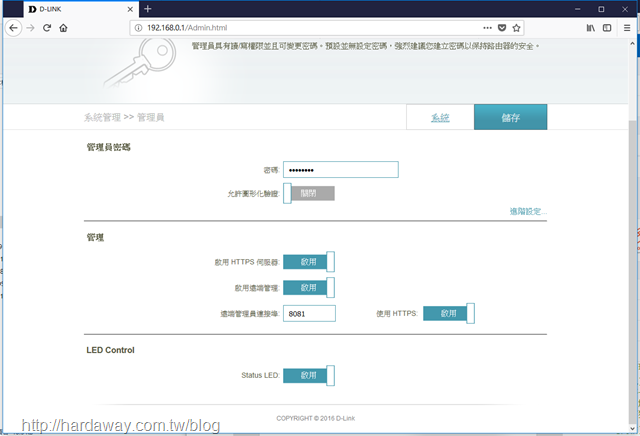Toggle the Status LED switch
This screenshot has height=436, width=640.
(309, 375)
